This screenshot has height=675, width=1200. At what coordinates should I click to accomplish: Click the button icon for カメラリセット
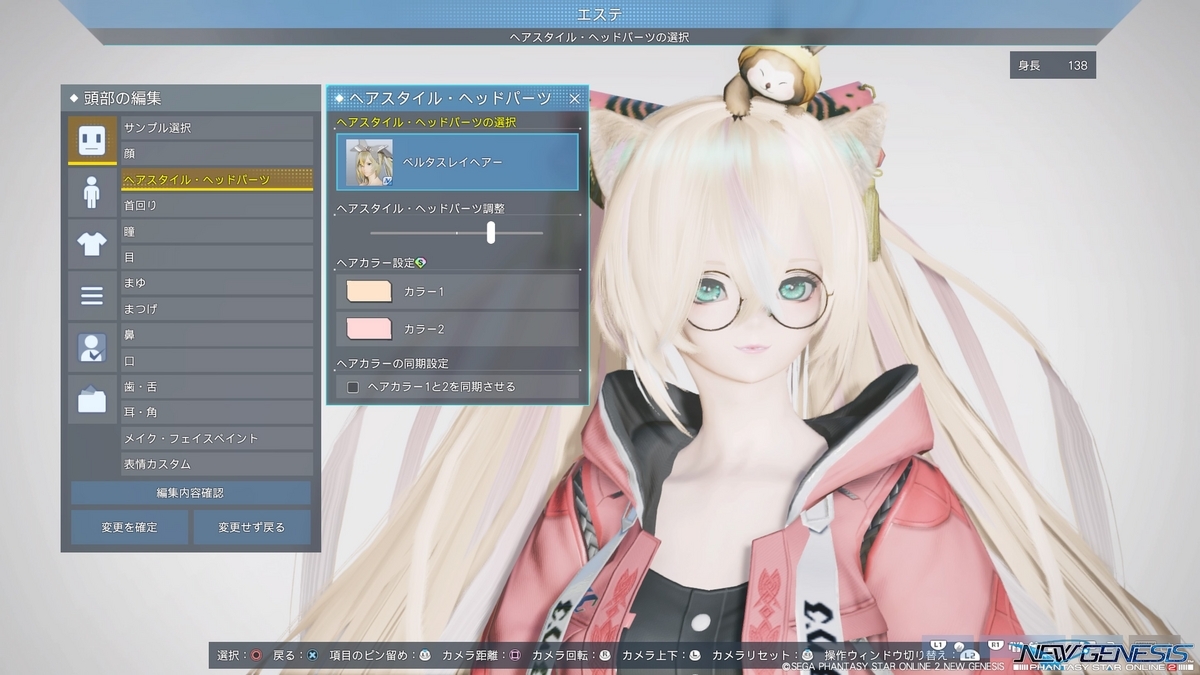tap(807, 656)
